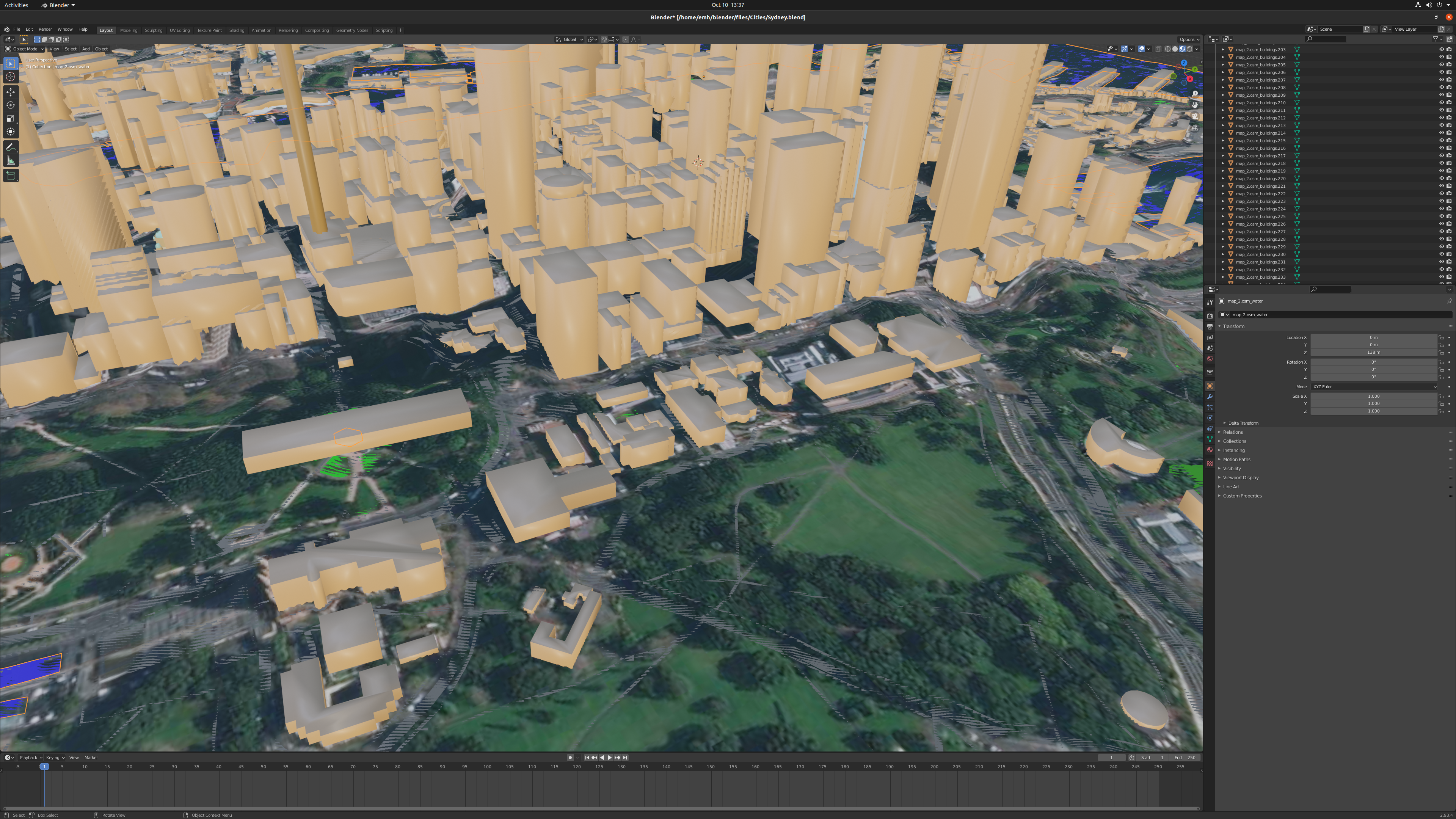
Task: Open the viewport Options dropdown
Action: click(1189, 39)
